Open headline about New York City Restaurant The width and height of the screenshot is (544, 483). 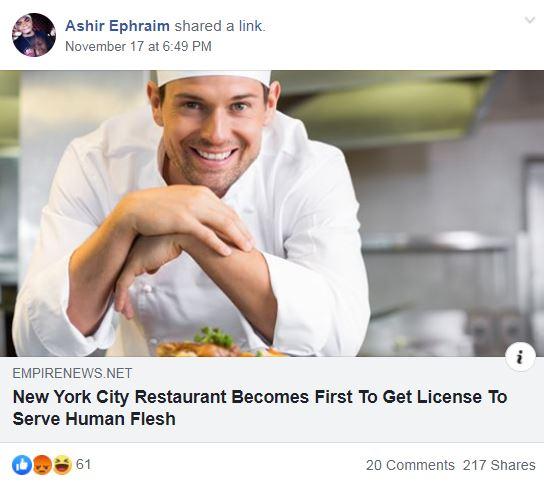click(260, 408)
